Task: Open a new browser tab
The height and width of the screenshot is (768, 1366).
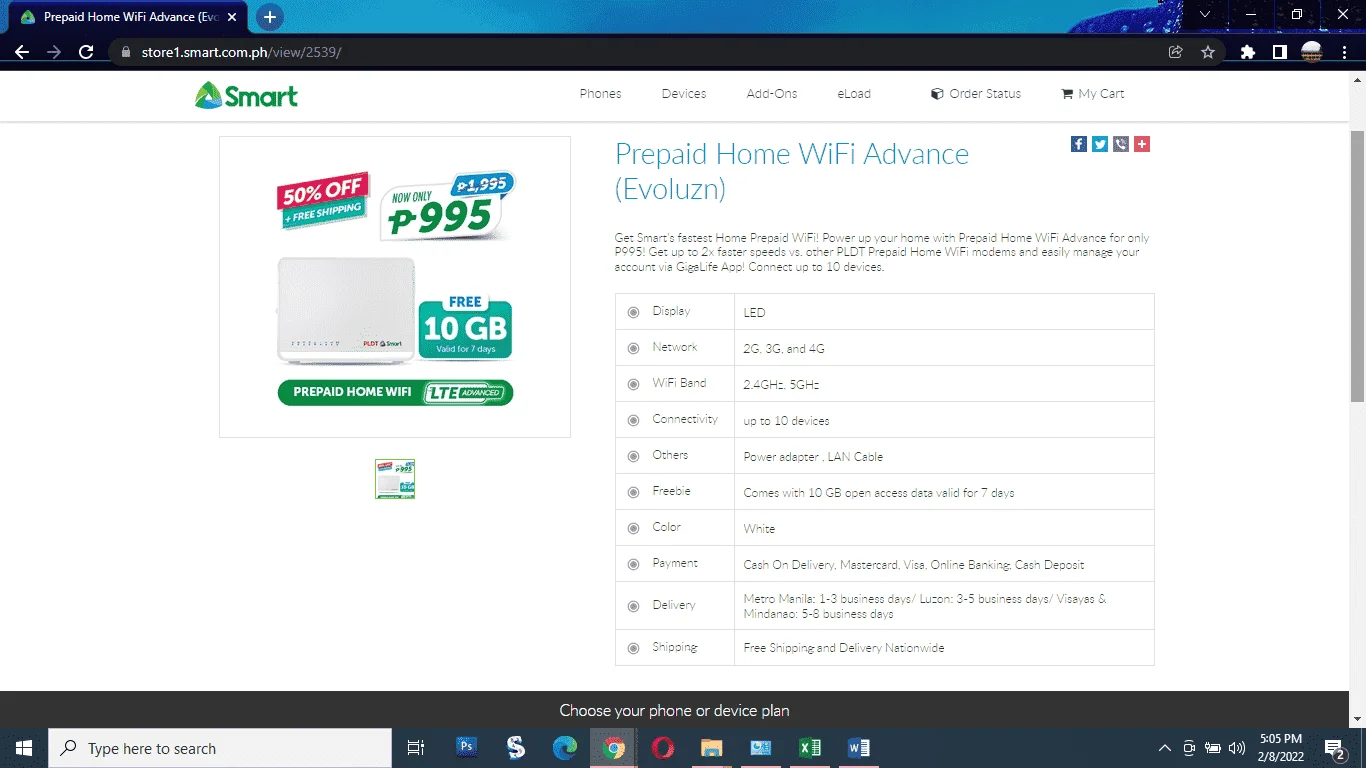Action: tap(270, 17)
